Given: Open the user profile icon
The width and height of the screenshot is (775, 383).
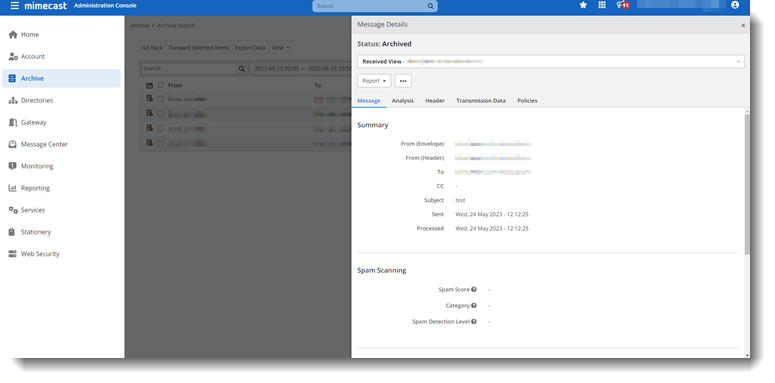Looking at the screenshot, I should click(735, 5).
